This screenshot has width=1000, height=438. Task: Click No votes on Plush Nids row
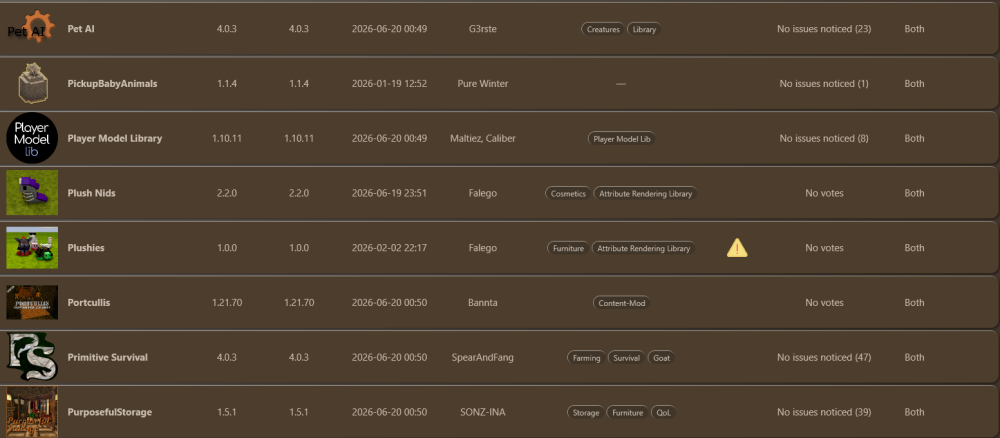[824, 193]
